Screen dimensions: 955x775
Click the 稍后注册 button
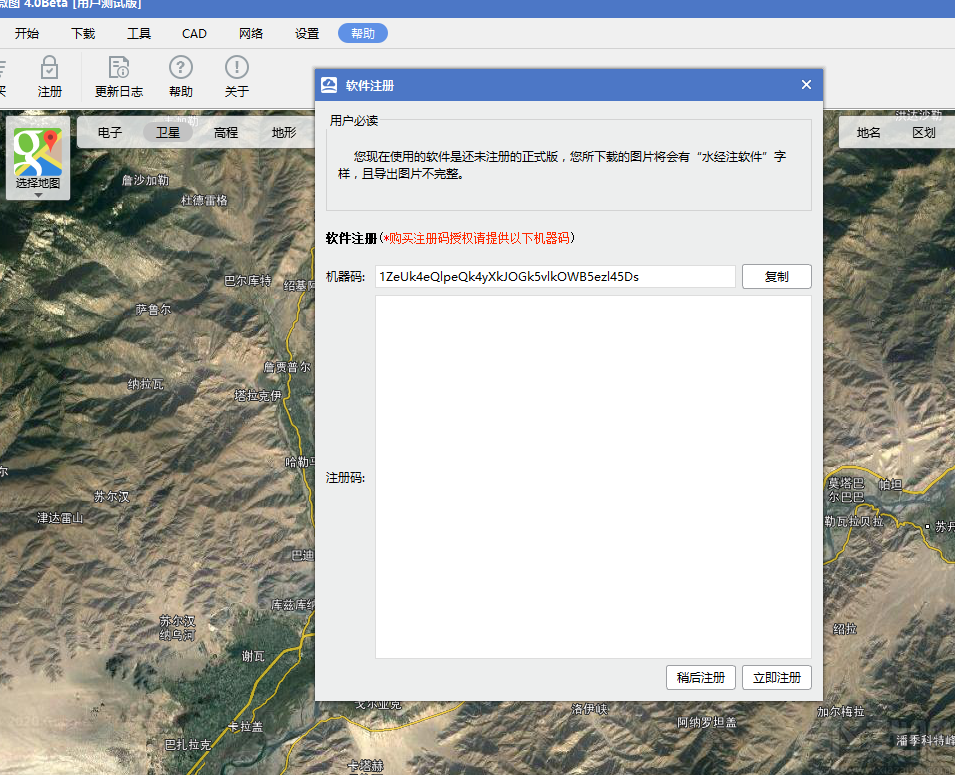701,678
